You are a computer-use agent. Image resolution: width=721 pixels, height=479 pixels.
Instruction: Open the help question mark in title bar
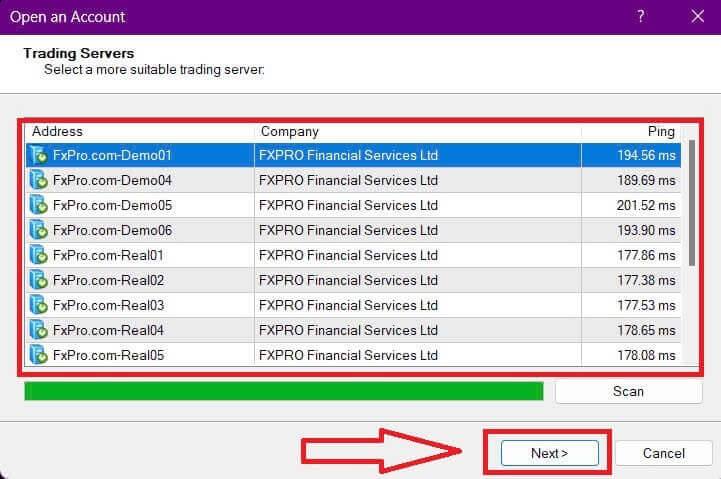pyautogui.click(x=641, y=17)
